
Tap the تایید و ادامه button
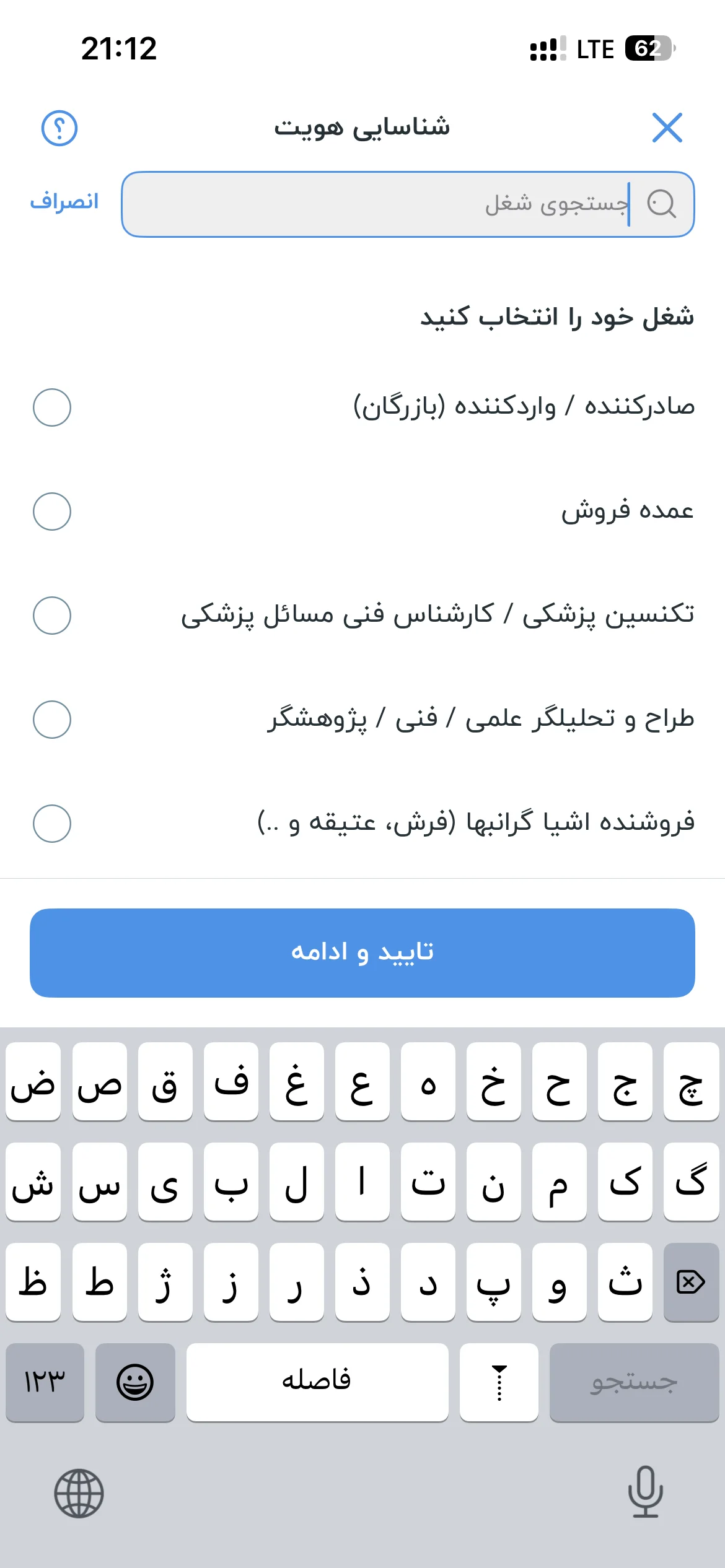point(362,953)
